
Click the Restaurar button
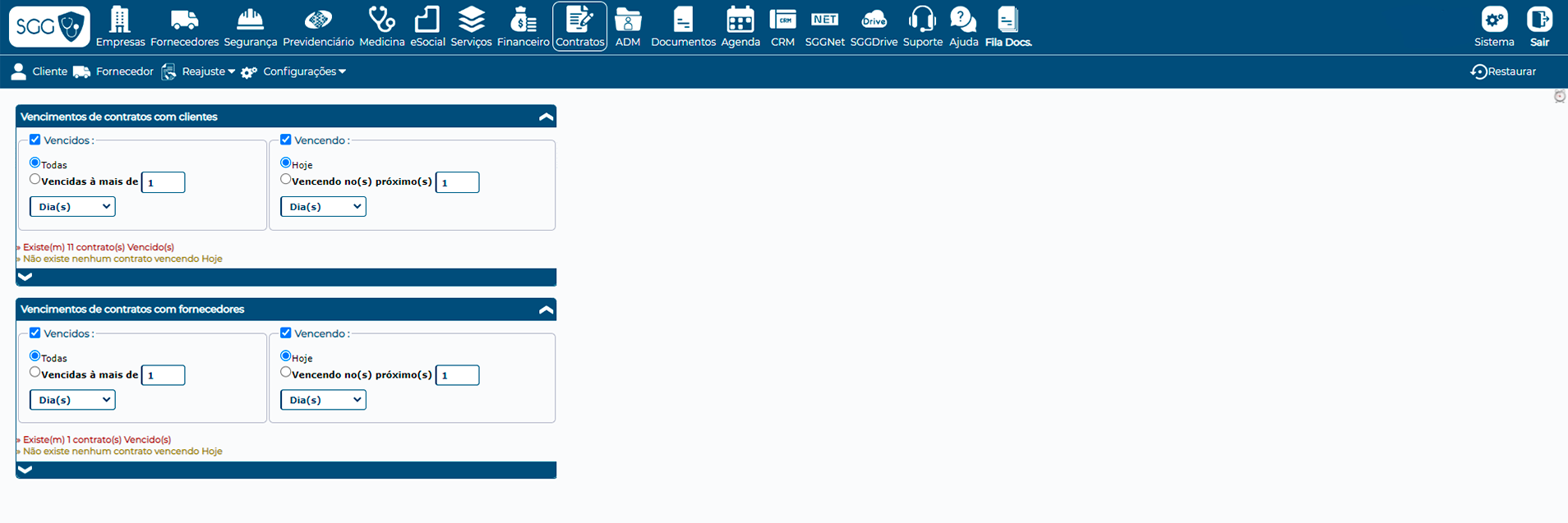point(1503,72)
